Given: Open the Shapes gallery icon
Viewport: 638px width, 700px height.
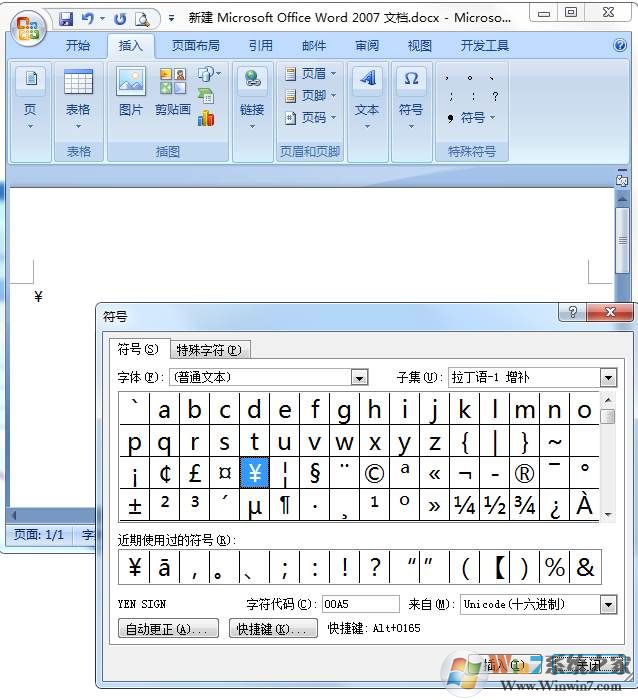Looking at the screenshot, I should point(208,74).
